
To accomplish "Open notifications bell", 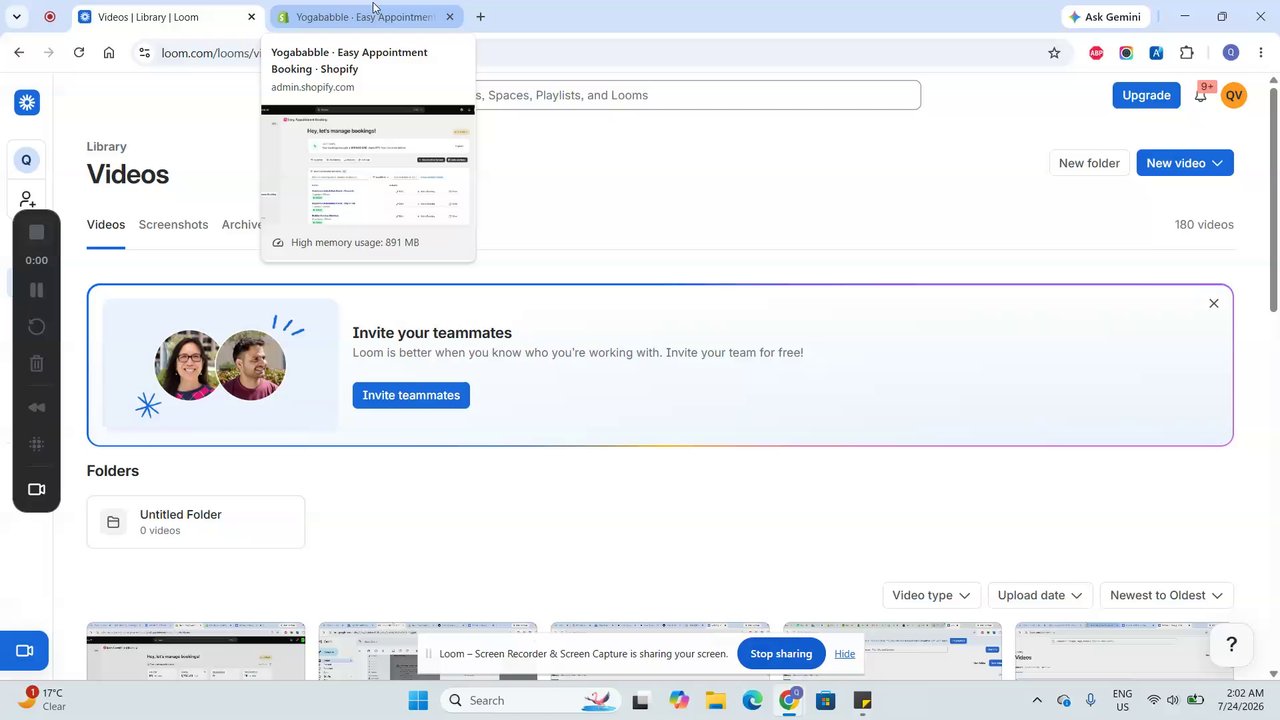I will pos(1201,95).
